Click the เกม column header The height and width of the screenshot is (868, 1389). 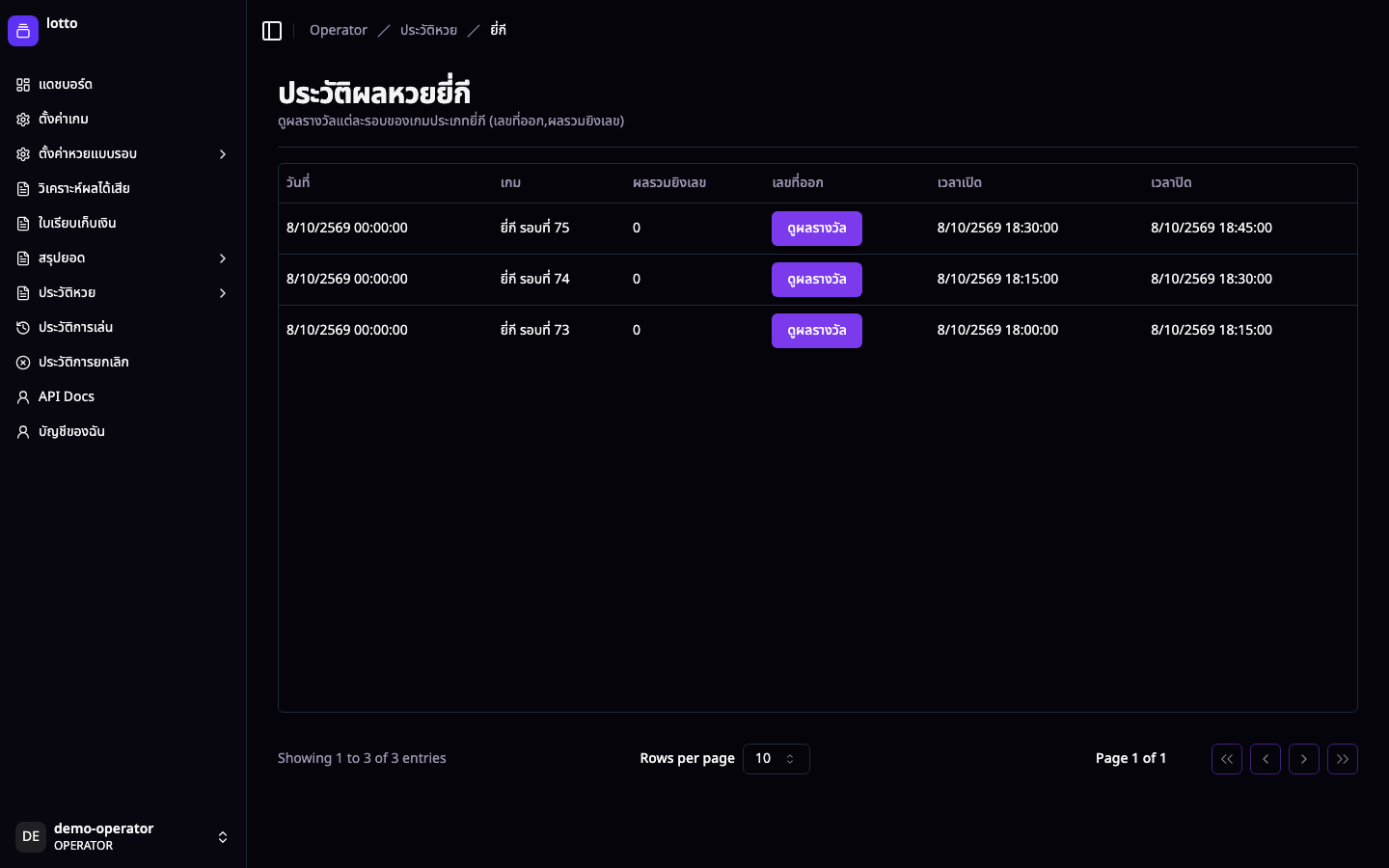(510, 183)
